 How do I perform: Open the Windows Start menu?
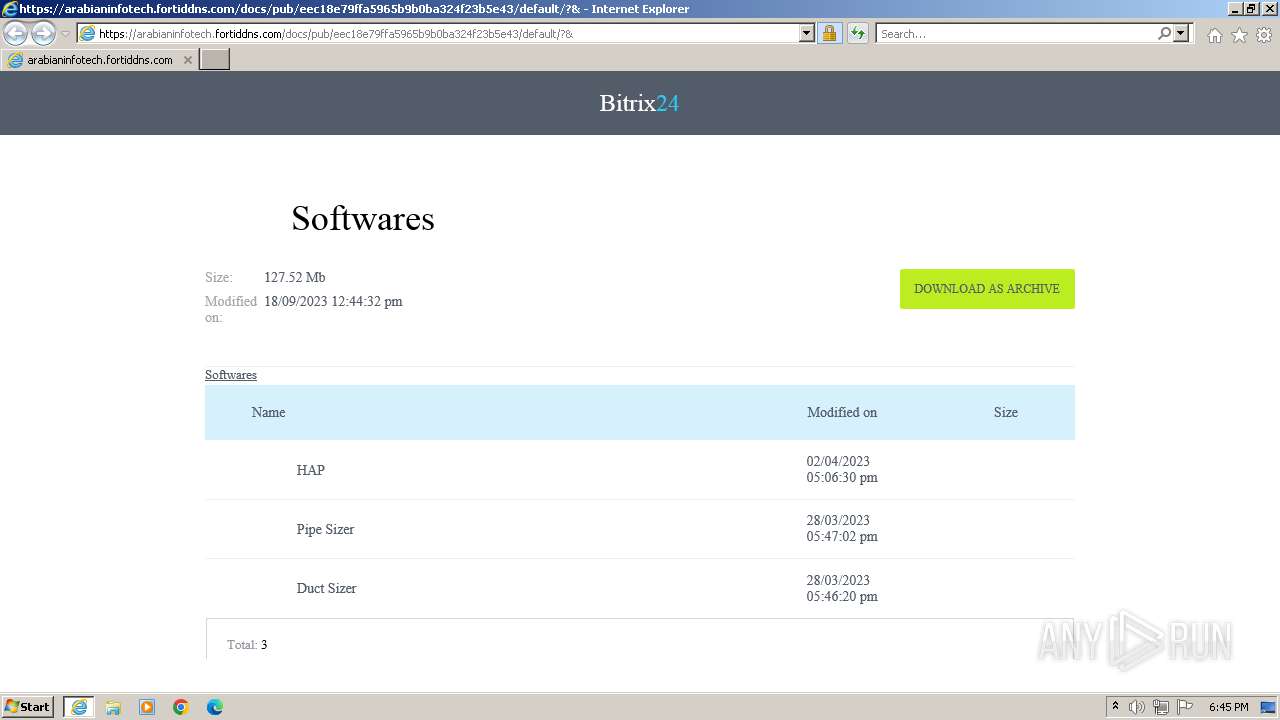(x=28, y=706)
